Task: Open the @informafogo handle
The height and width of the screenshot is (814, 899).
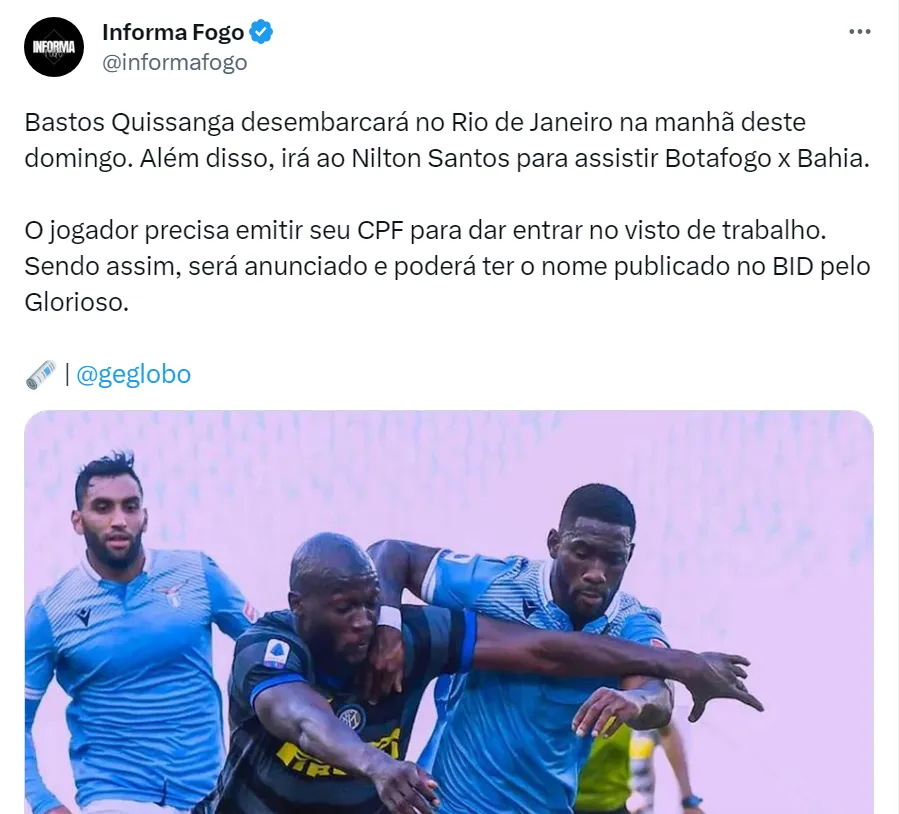Action: [174, 62]
